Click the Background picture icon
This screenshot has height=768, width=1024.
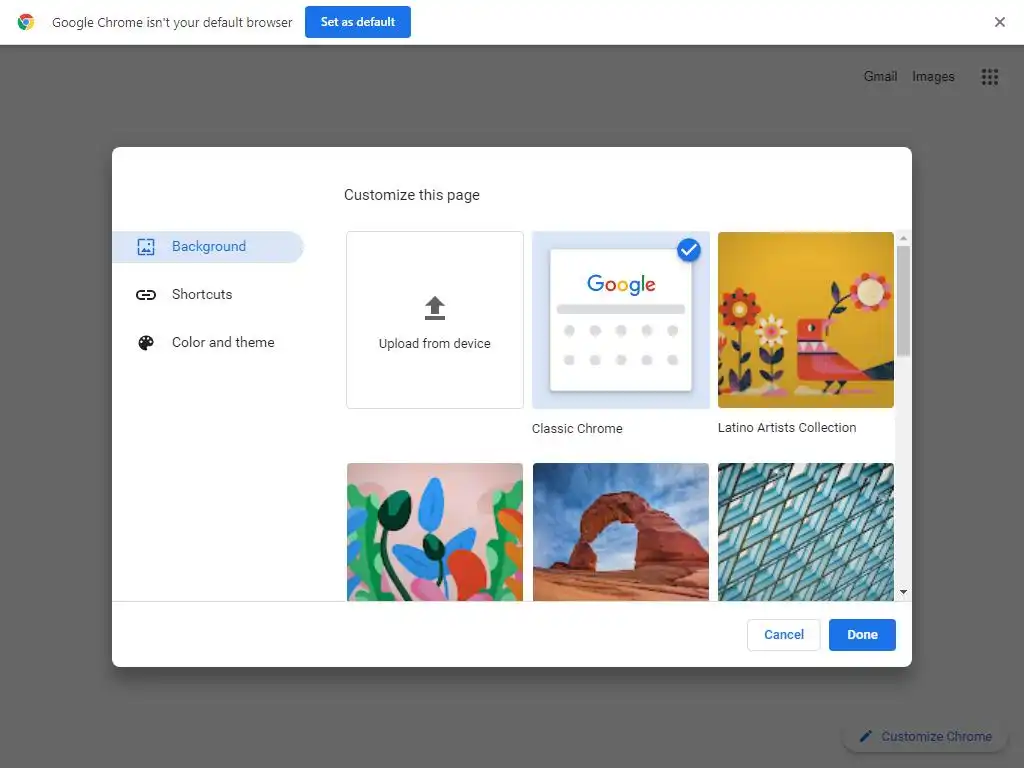146,247
